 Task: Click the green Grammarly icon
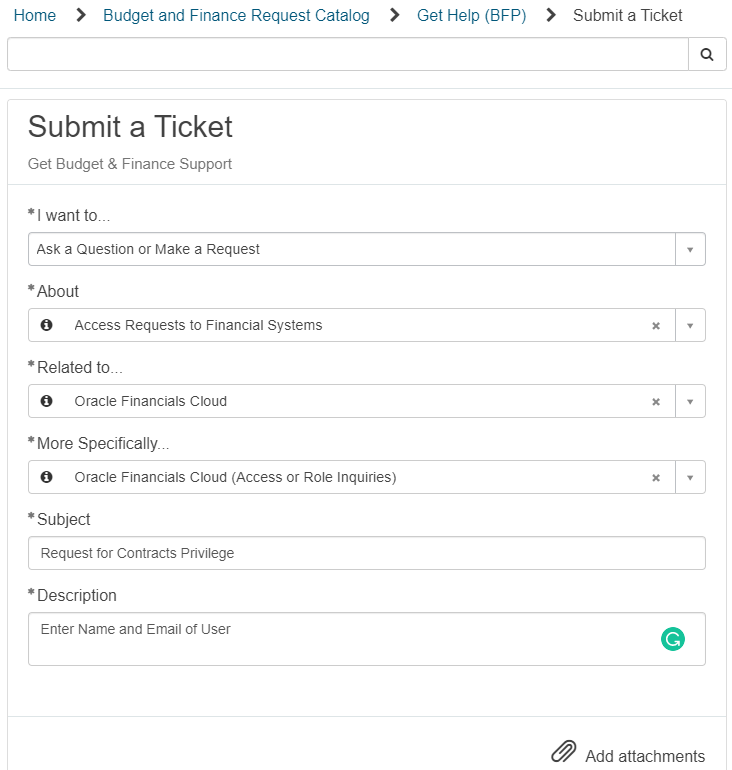673,639
